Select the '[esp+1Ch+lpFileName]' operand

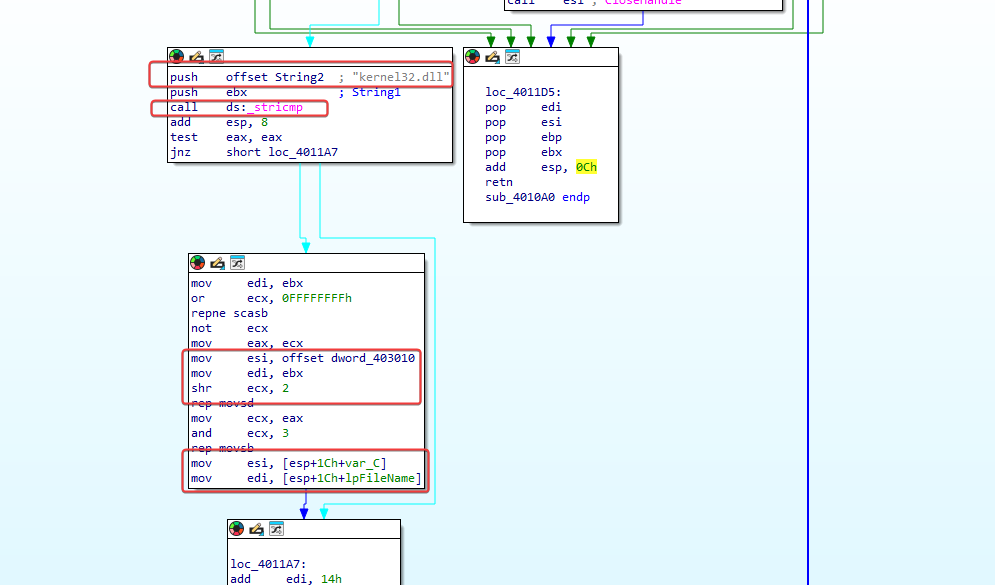pos(352,478)
